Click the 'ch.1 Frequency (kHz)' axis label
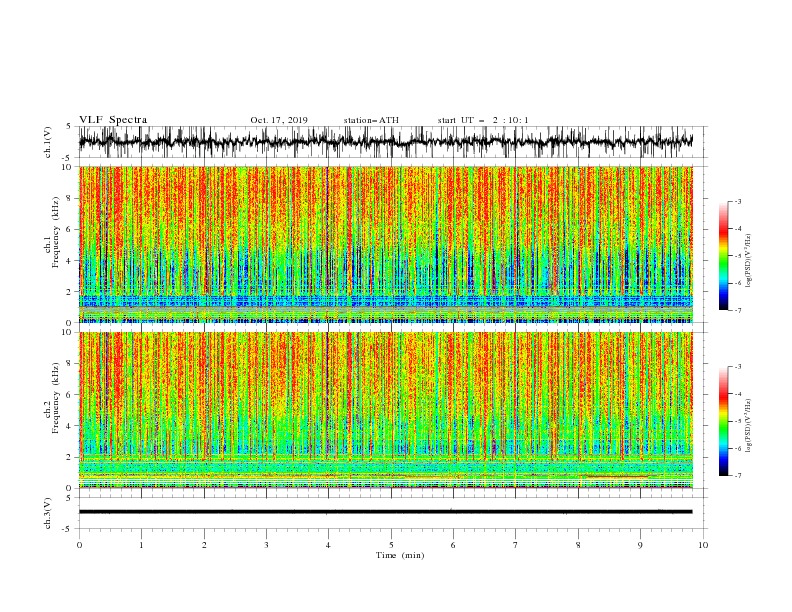This screenshot has width=792, height=612. pos(52,233)
